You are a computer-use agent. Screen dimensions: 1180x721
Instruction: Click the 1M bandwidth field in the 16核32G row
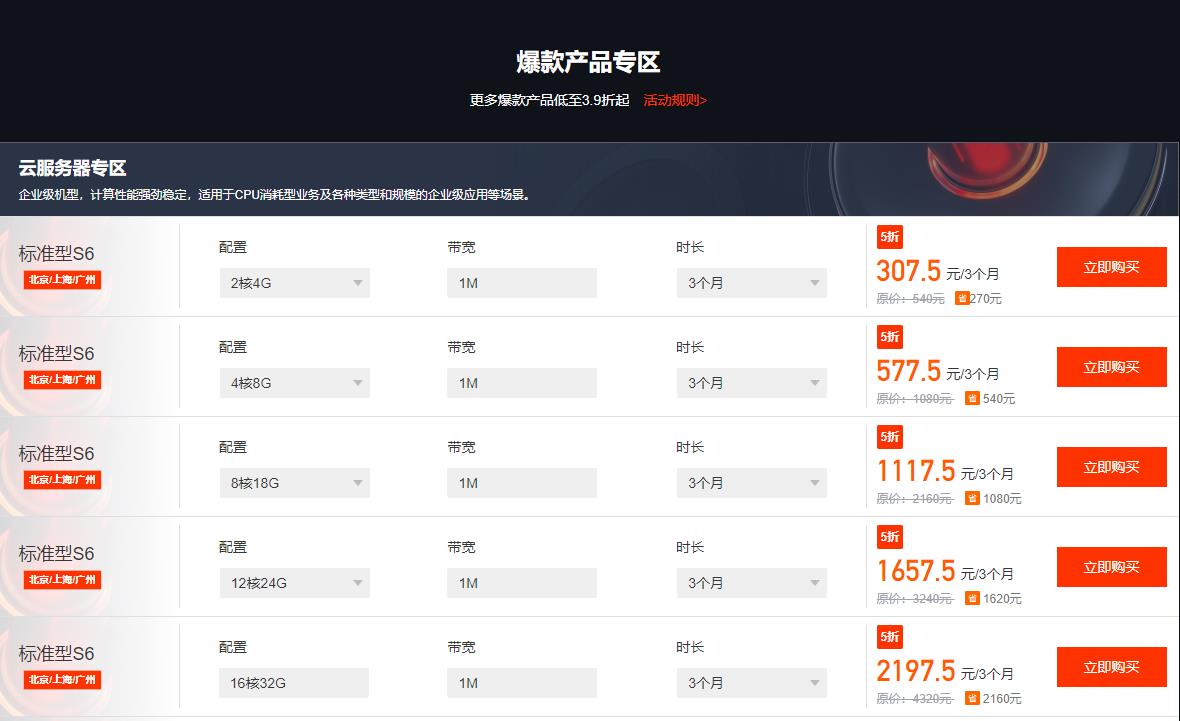click(x=522, y=683)
